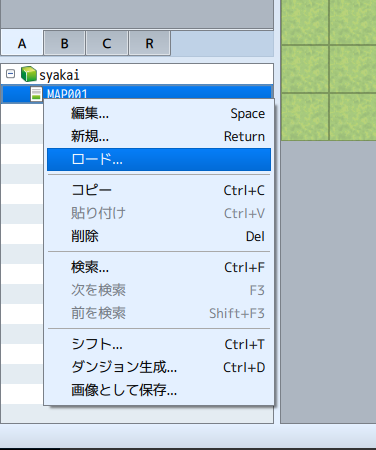The image size is (376, 450).
Task: Click the syakai project cube icon
Action: tap(28, 74)
